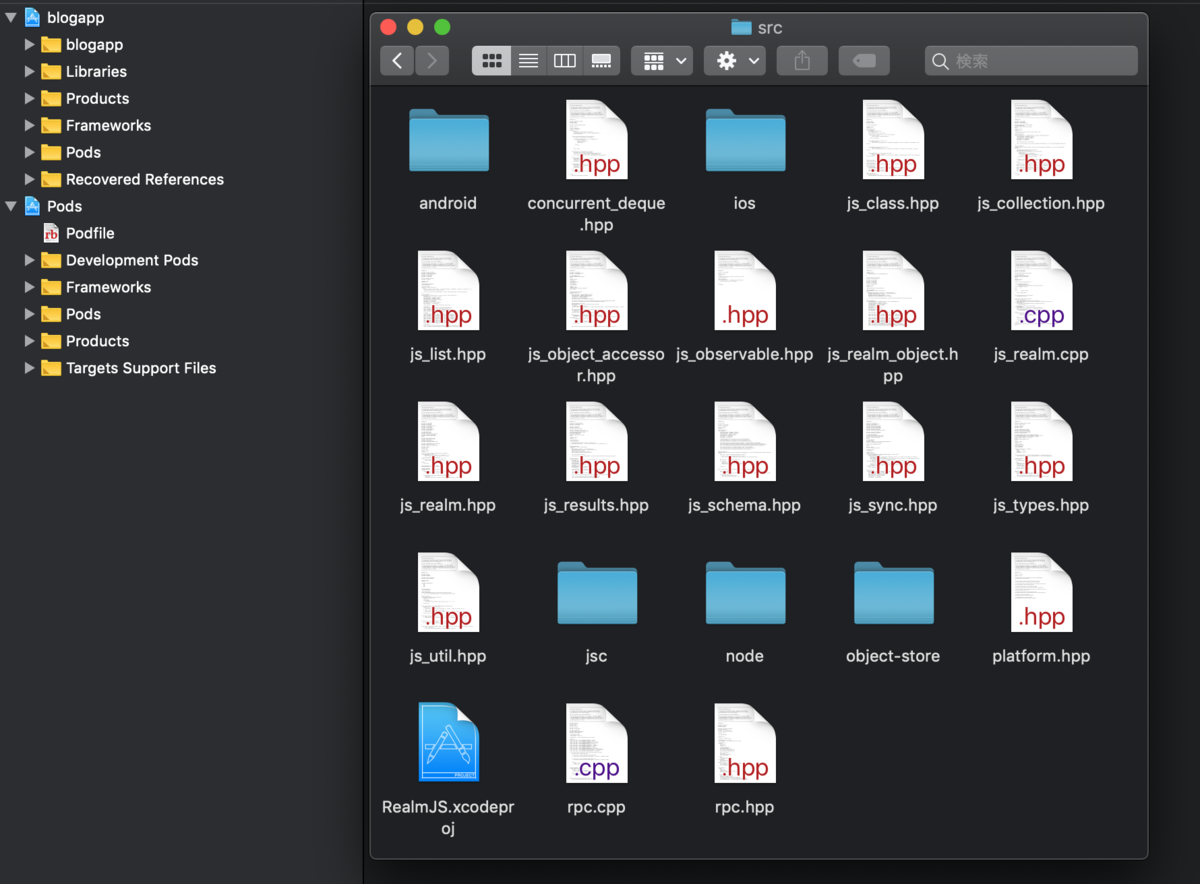Screen dimensions: 1200x884
Task: Switch Finder to icon view
Action: 491,61
